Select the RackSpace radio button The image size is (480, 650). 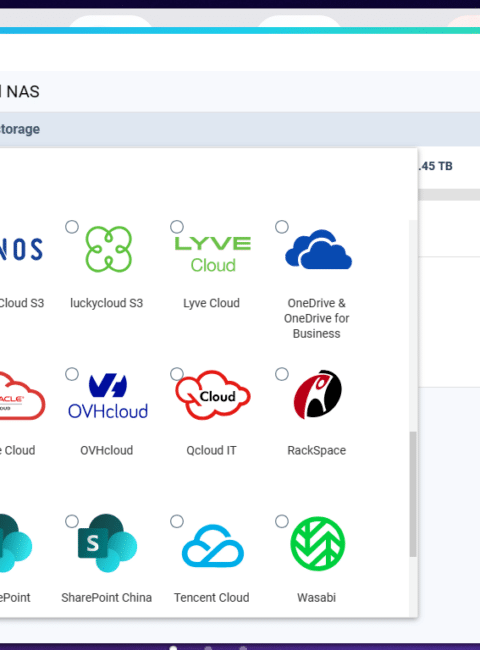click(282, 374)
